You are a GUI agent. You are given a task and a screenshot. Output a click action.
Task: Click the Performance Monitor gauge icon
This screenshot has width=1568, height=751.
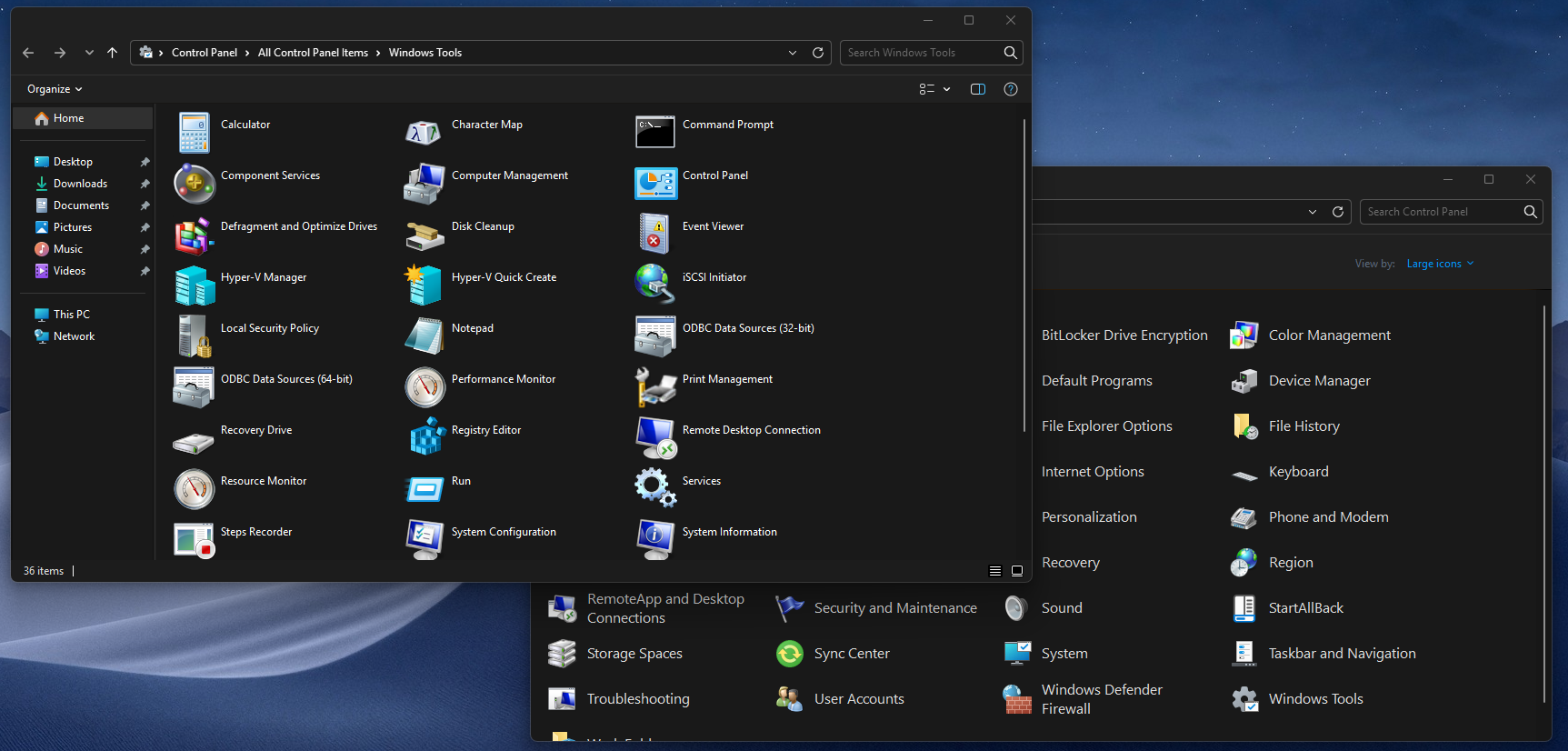pyautogui.click(x=424, y=386)
